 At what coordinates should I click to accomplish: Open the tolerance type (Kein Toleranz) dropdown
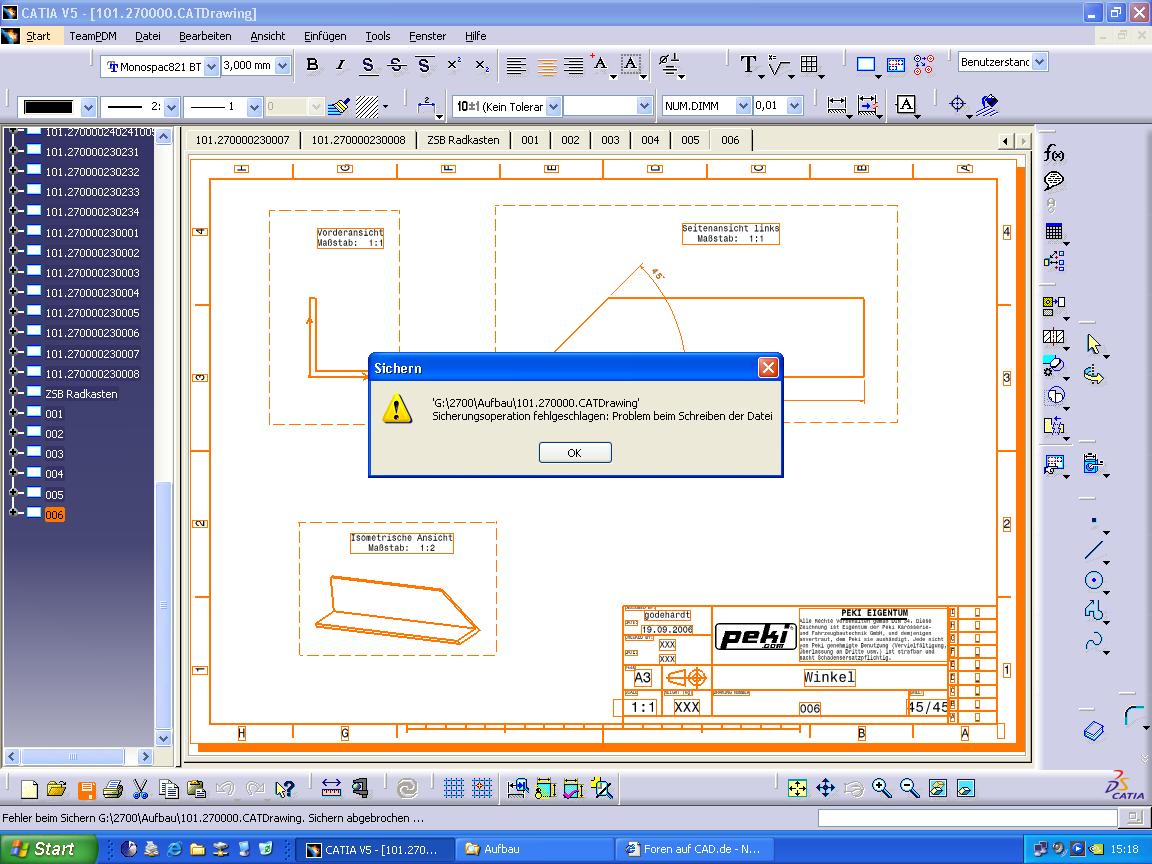(x=553, y=107)
